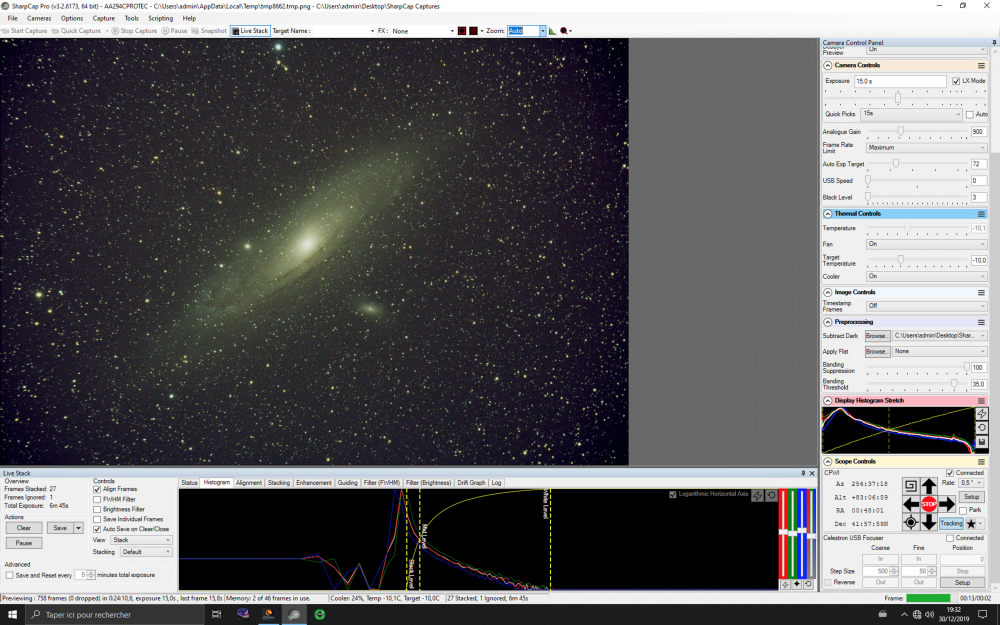
Task: Switch to the Drift Graph tab
Action: coord(470,483)
